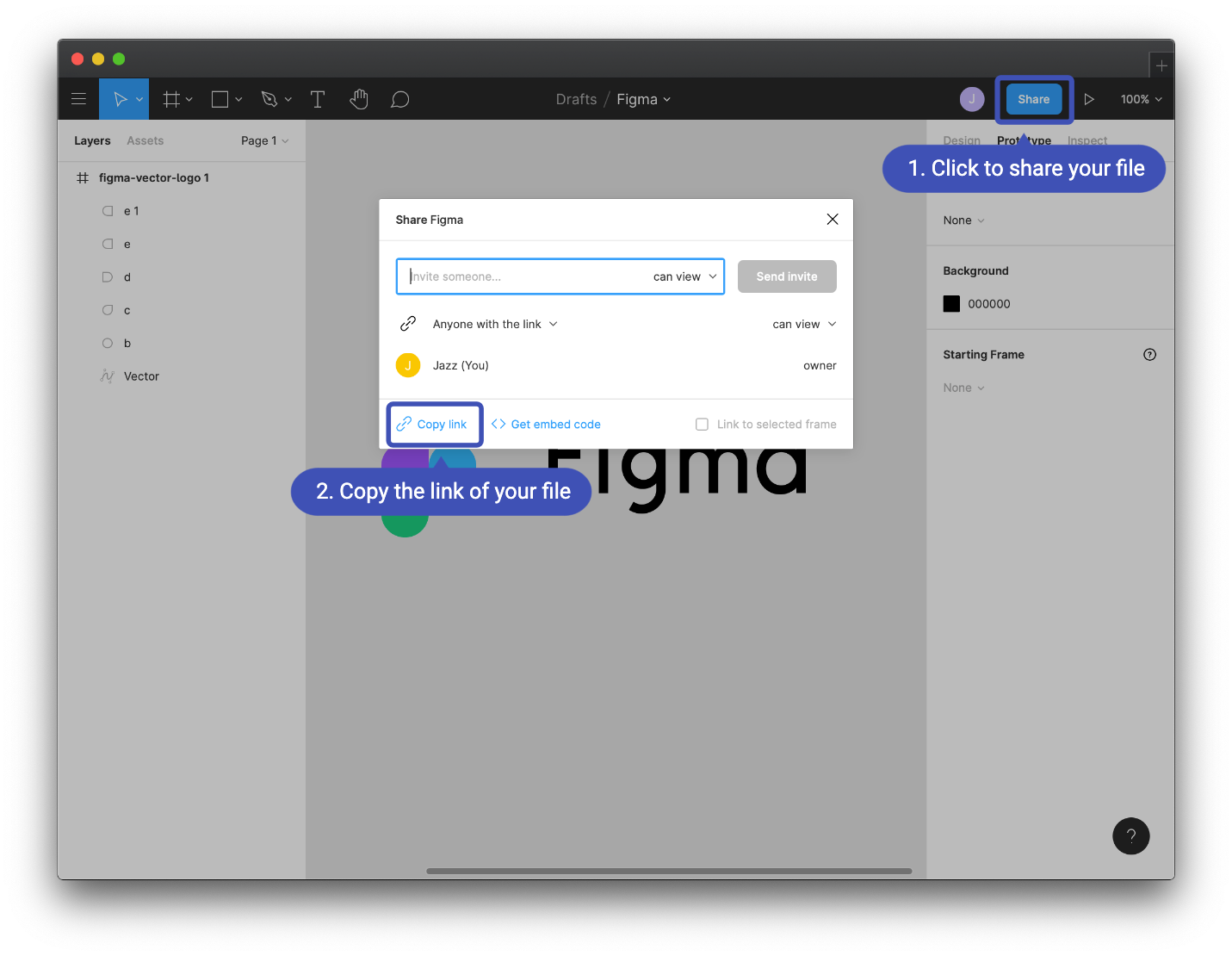Switch to the Layers tab
Viewport: 1232px width, 956px height.
point(92,140)
